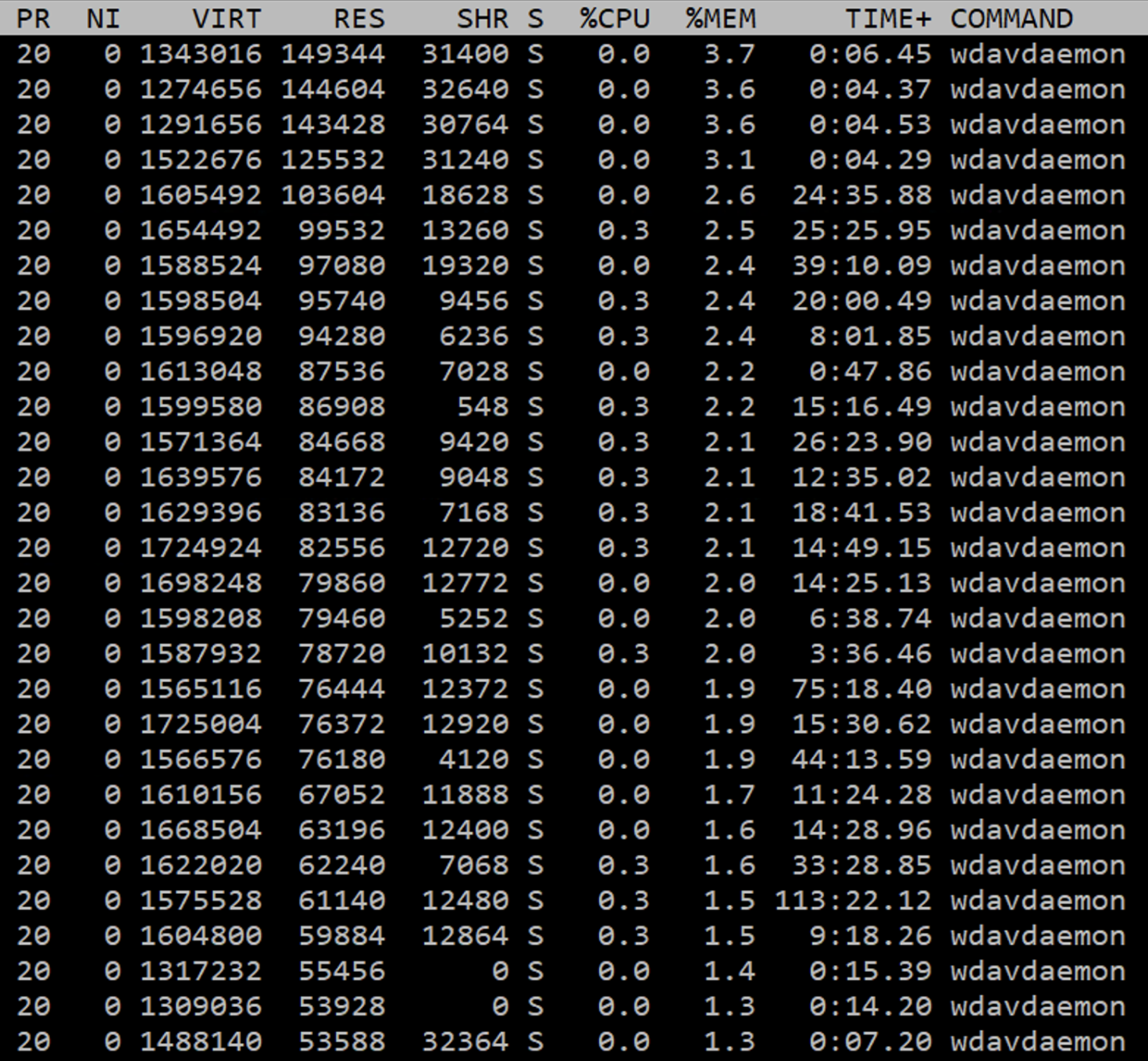Select TIME+ value 24:35.88

(861, 195)
